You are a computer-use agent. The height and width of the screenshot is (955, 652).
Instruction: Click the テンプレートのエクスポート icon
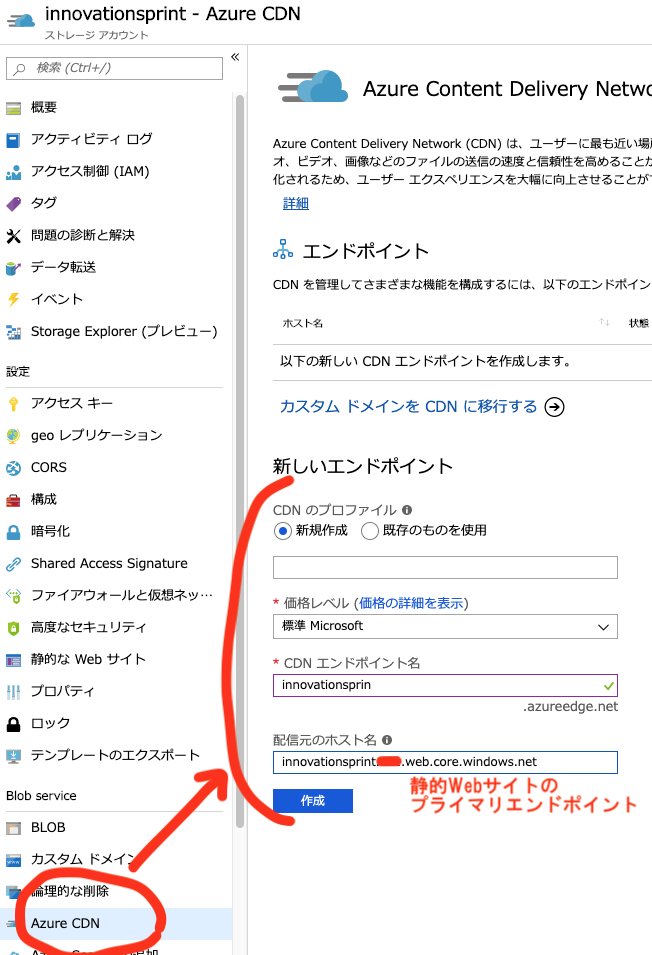(13, 756)
